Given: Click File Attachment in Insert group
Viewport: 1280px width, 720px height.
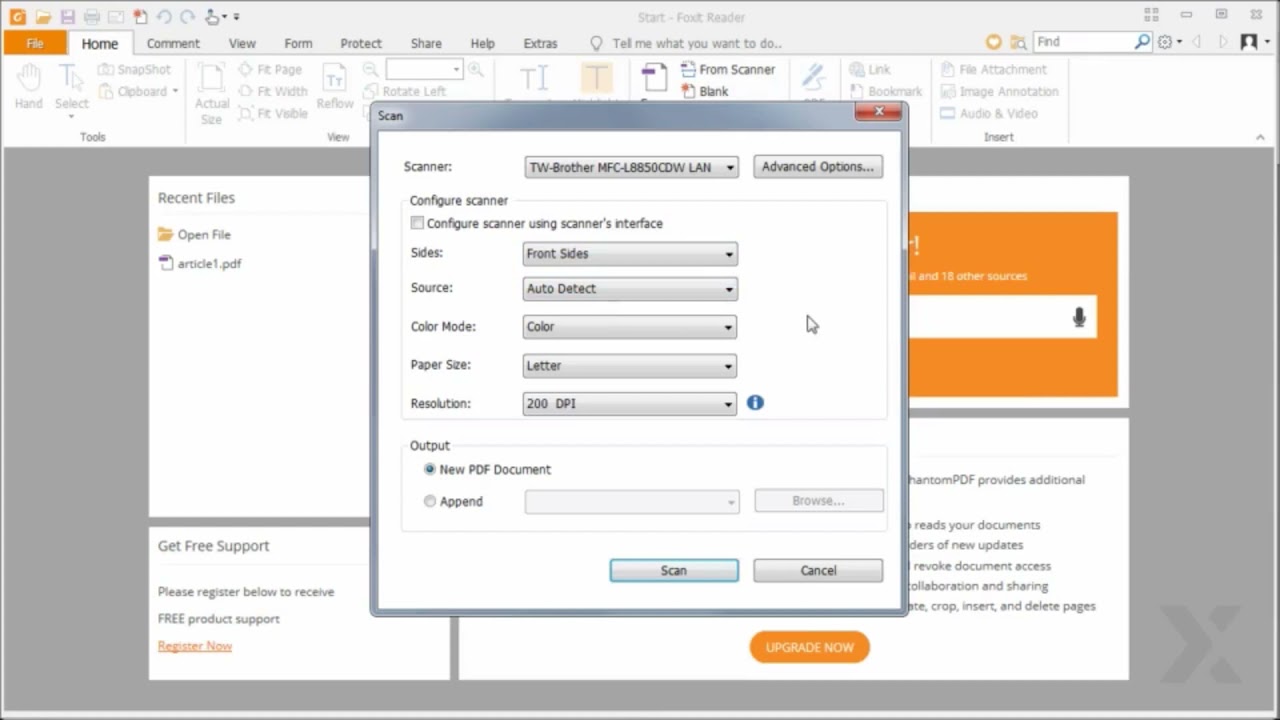Looking at the screenshot, I should [x=994, y=69].
